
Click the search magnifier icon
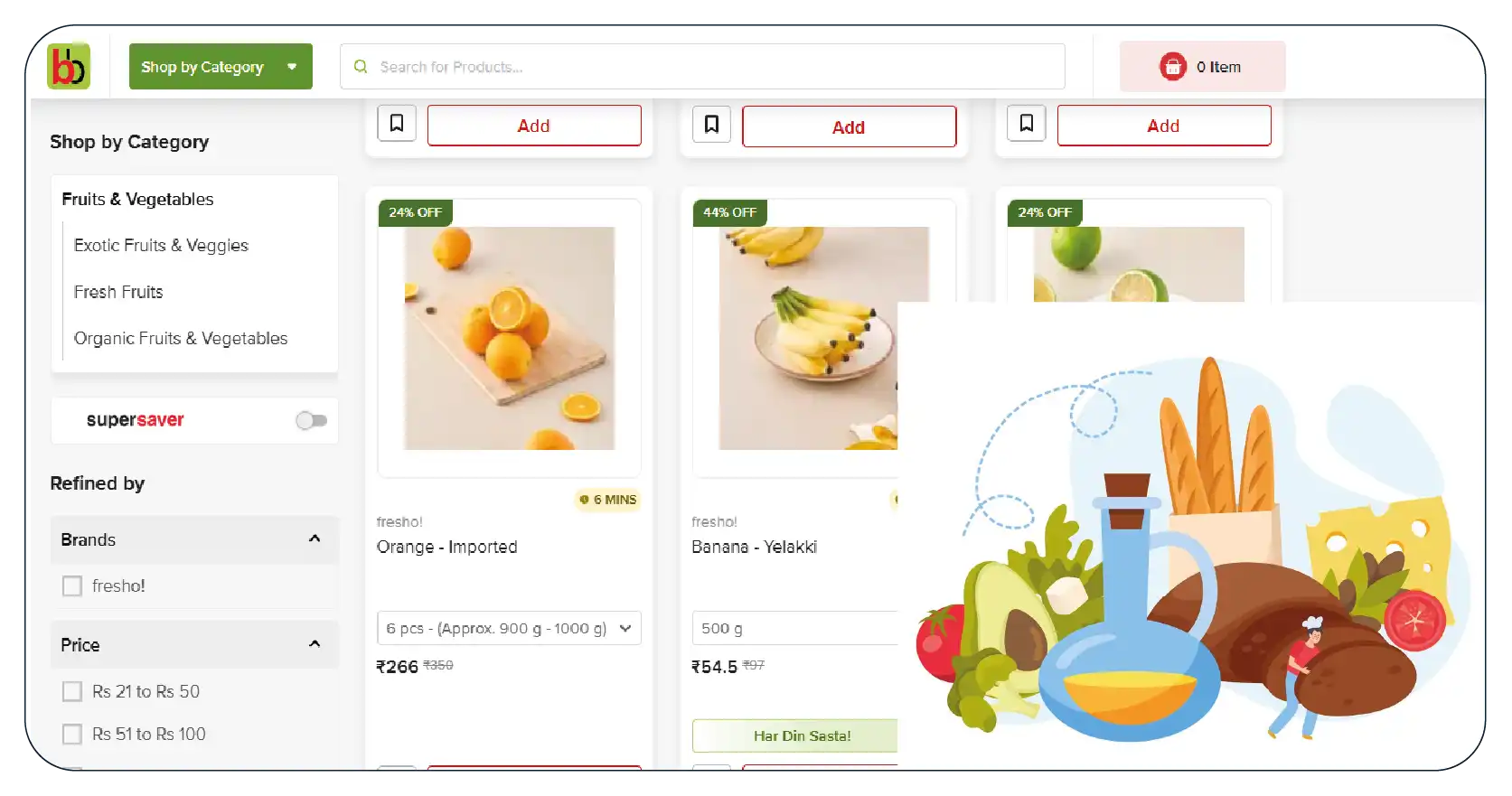pos(361,67)
